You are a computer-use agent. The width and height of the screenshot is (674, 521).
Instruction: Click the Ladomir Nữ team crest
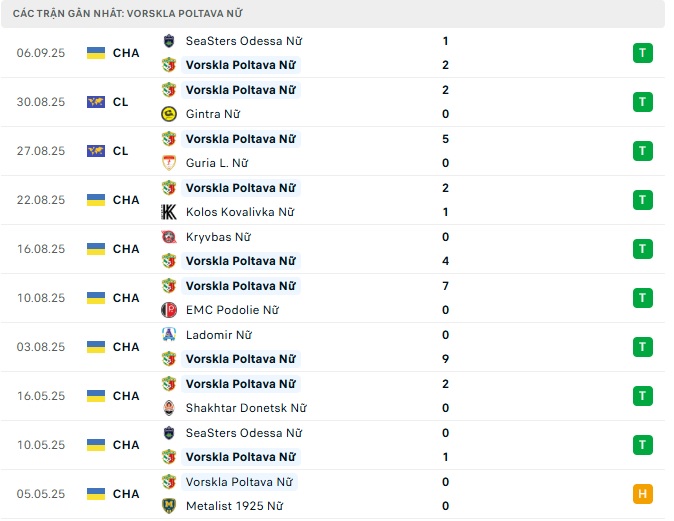tap(169, 335)
